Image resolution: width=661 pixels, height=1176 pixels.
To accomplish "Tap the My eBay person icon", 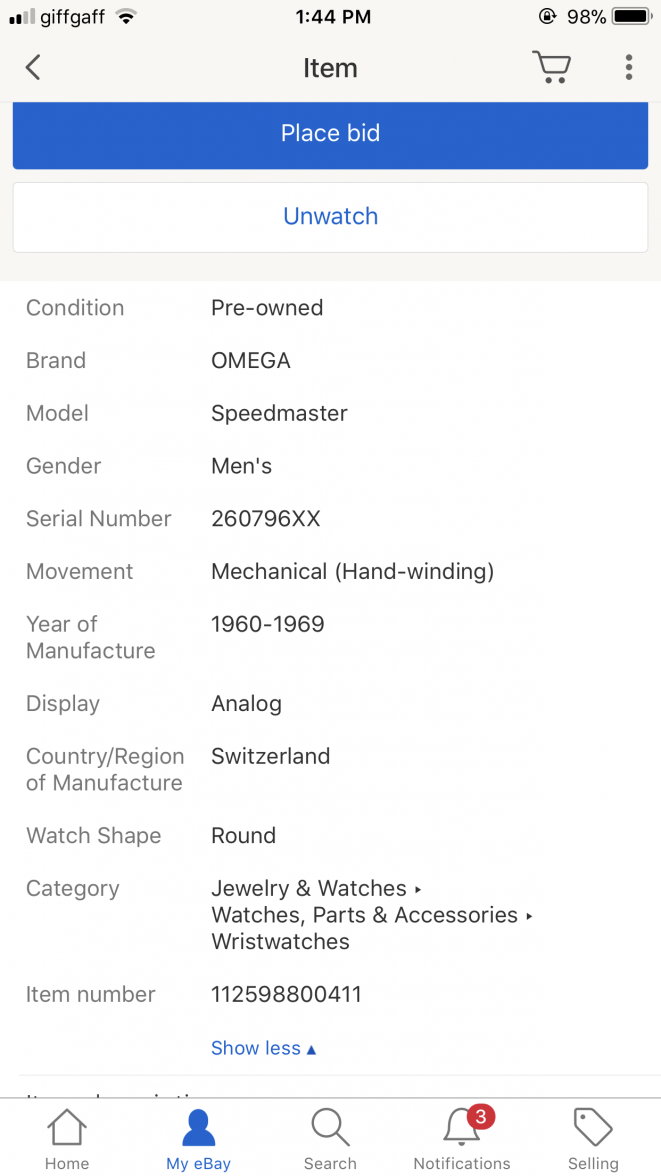I will (198, 1128).
